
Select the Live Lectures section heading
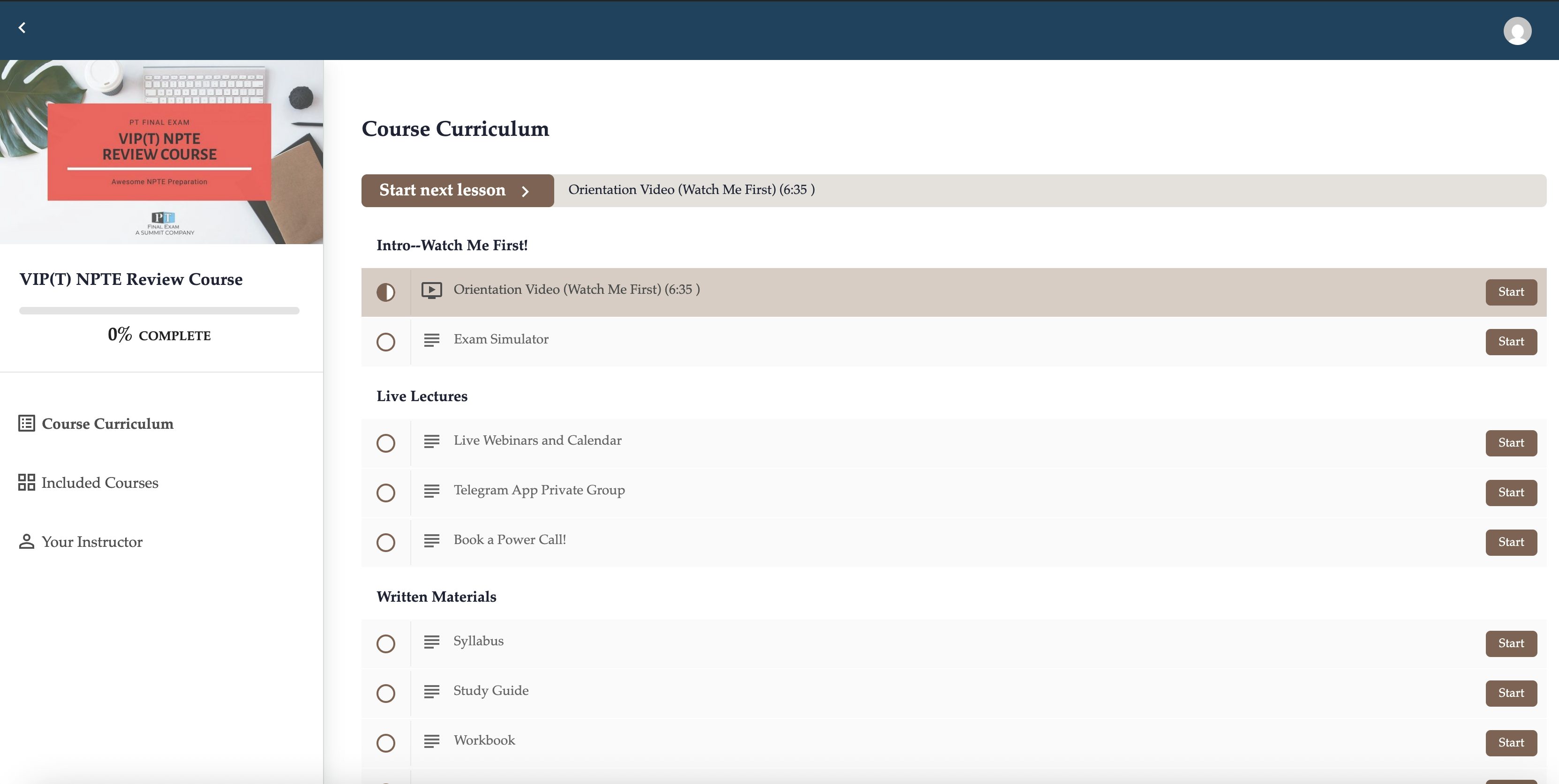[x=422, y=396]
